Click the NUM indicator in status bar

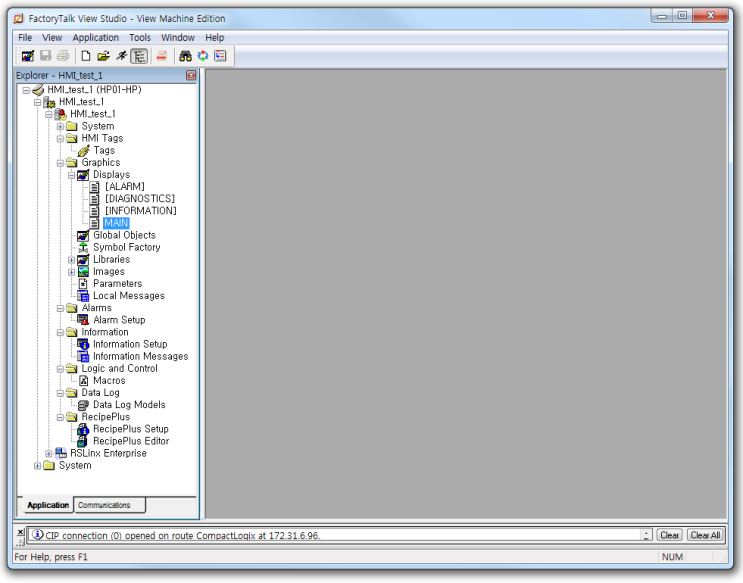coord(672,557)
